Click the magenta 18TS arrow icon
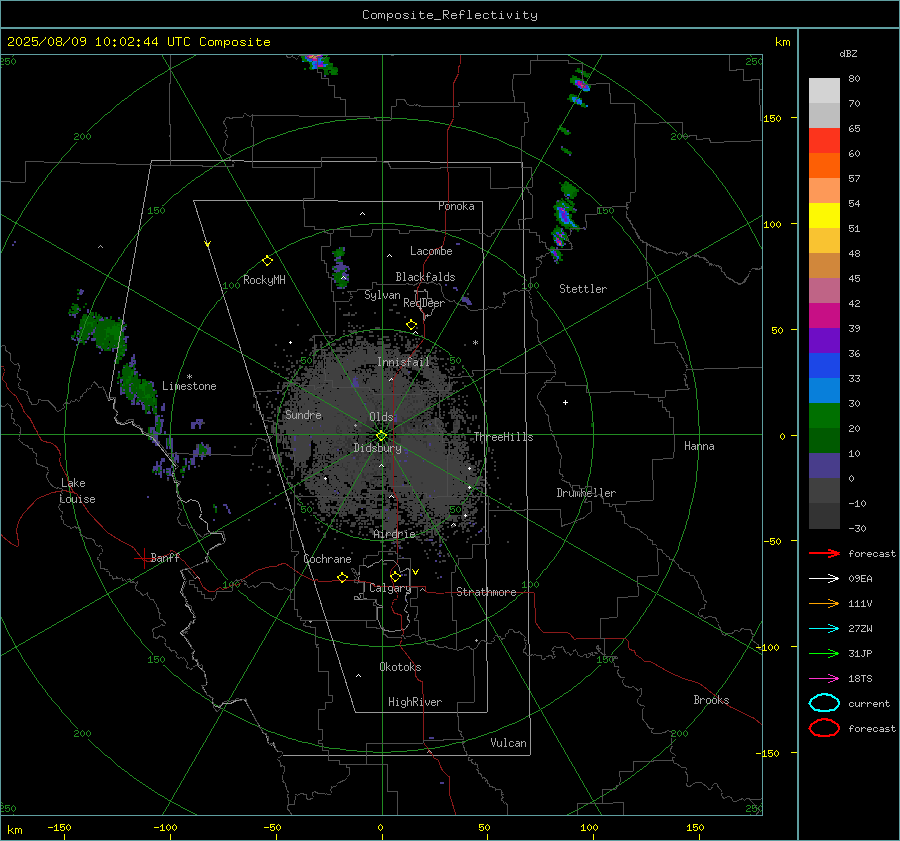Image resolution: width=900 pixels, height=841 pixels. pyautogui.click(x=824, y=679)
